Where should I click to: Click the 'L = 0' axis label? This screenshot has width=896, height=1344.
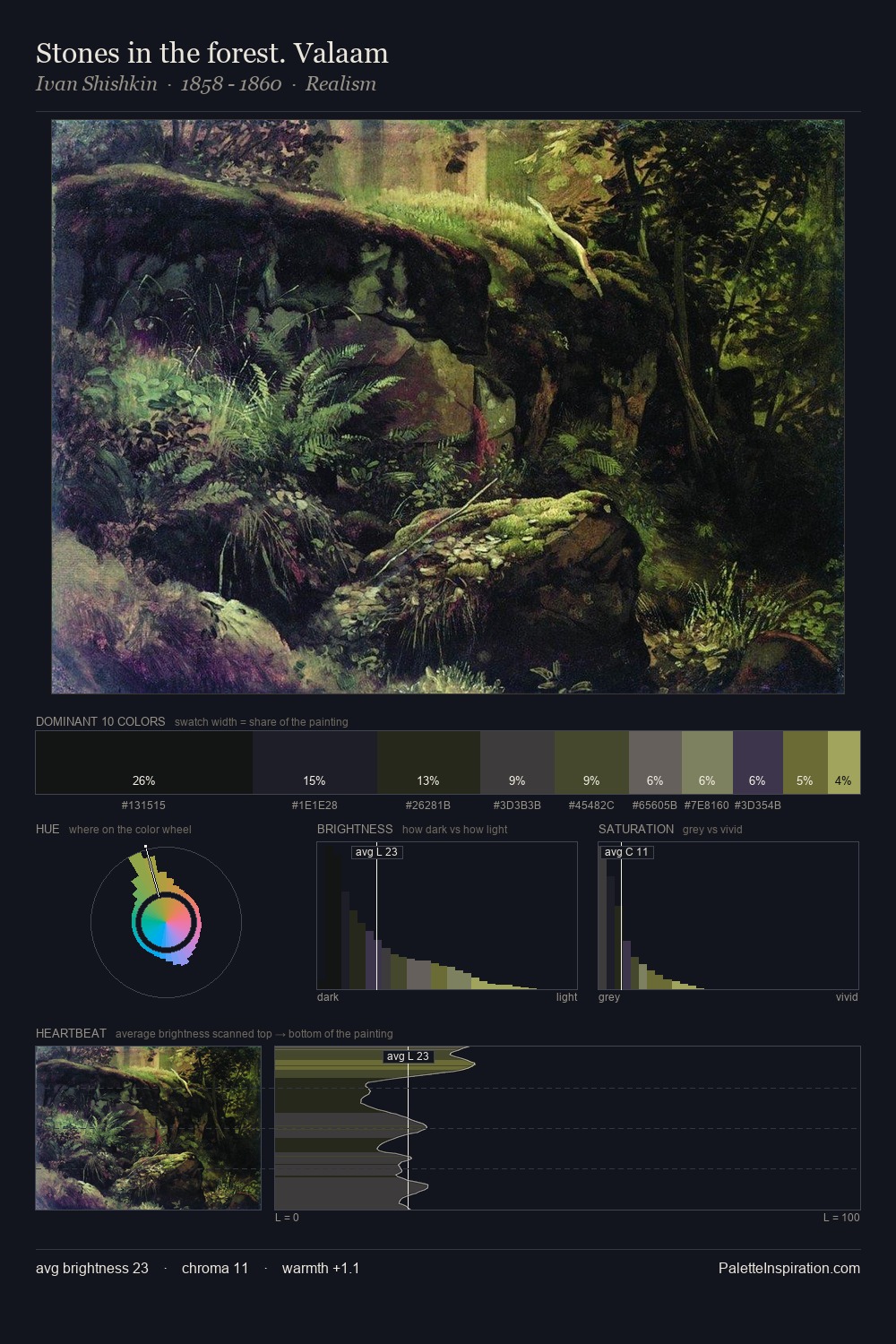click(x=287, y=1218)
